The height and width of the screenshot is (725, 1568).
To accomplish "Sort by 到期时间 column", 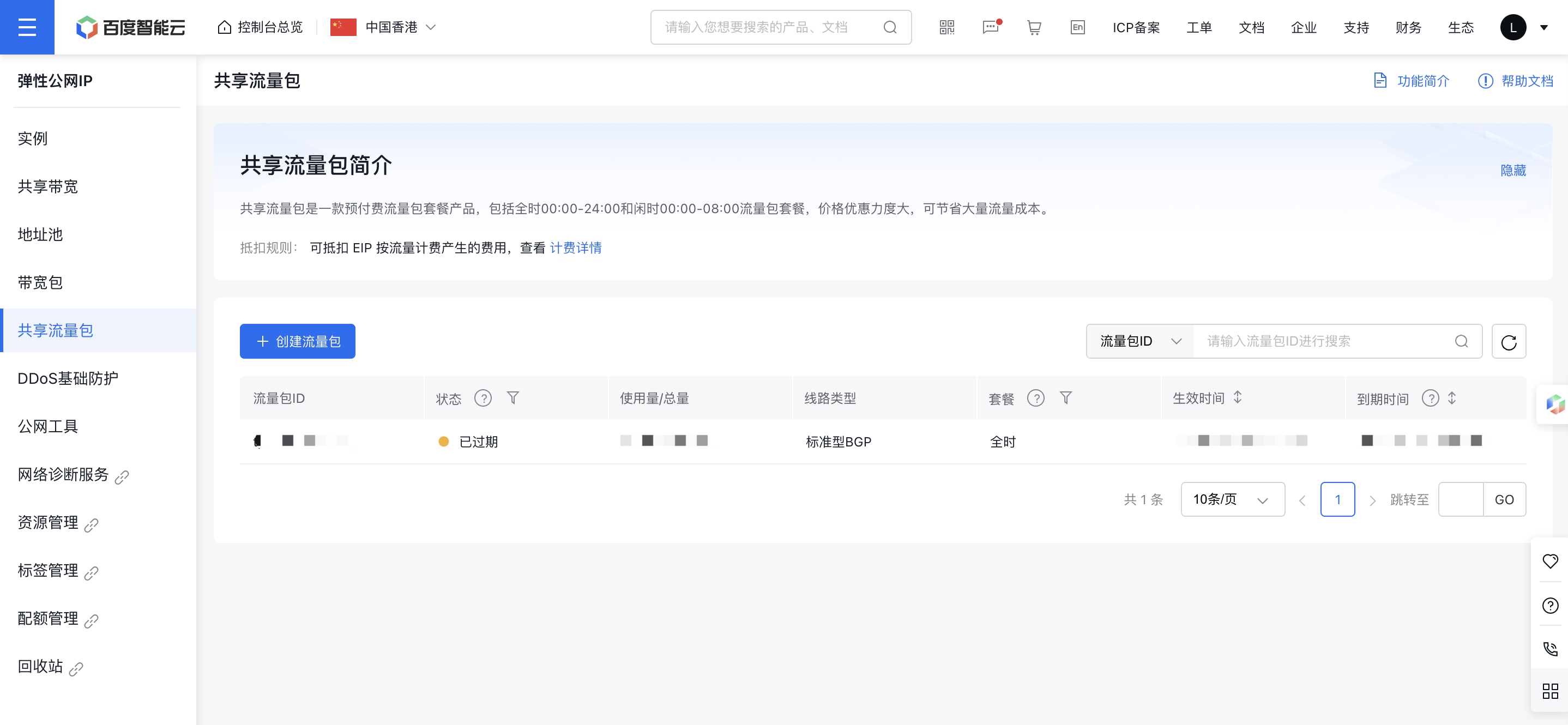I will pos(1452,398).
